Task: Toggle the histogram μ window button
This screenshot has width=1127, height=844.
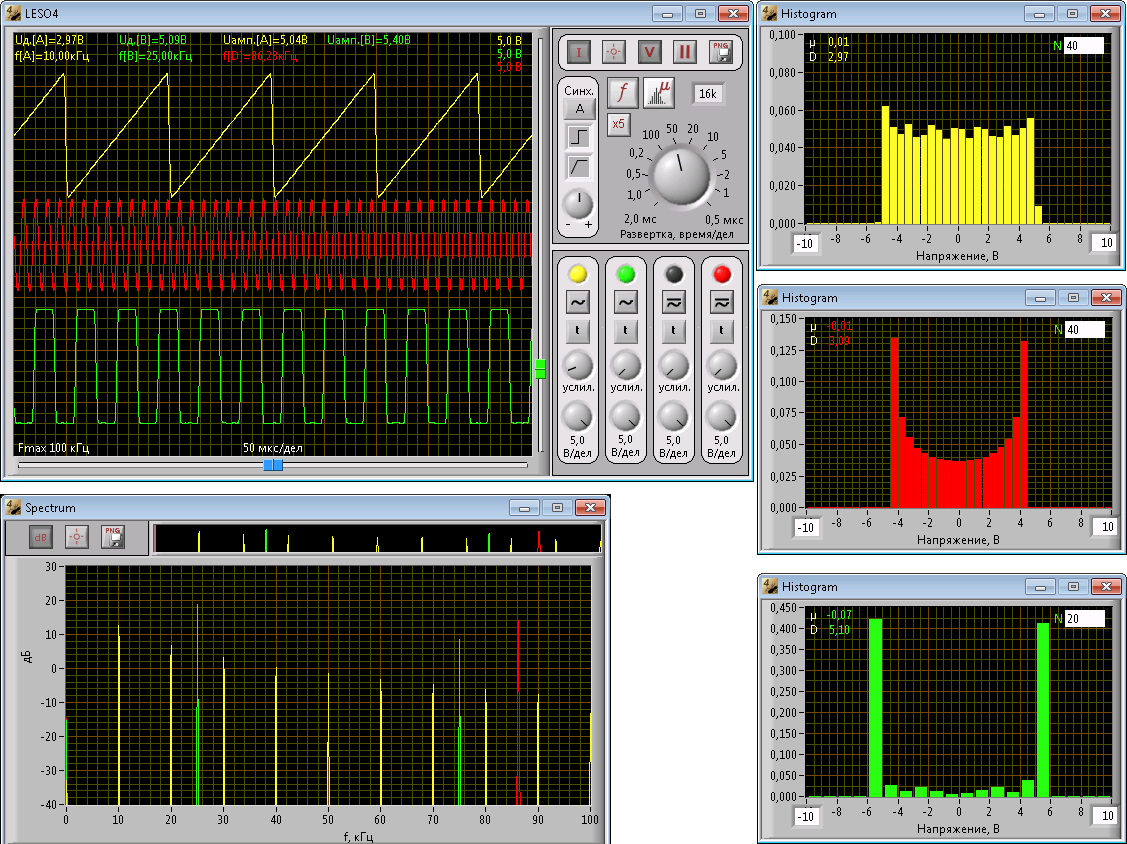Action: pos(658,93)
